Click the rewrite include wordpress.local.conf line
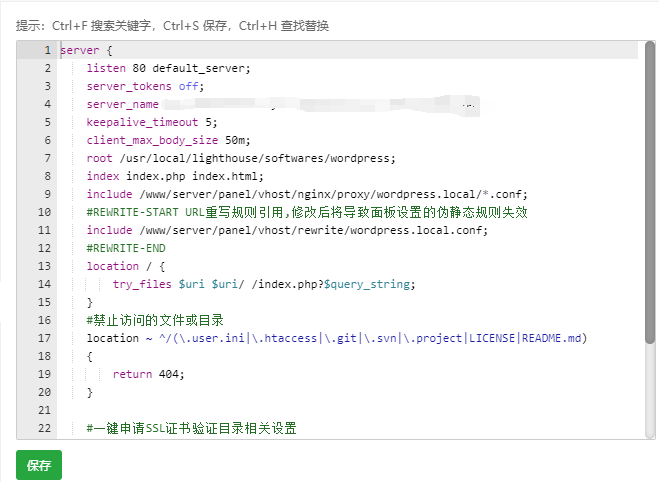Image resolution: width=659 pixels, height=482 pixels. click(x=287, y=230)
